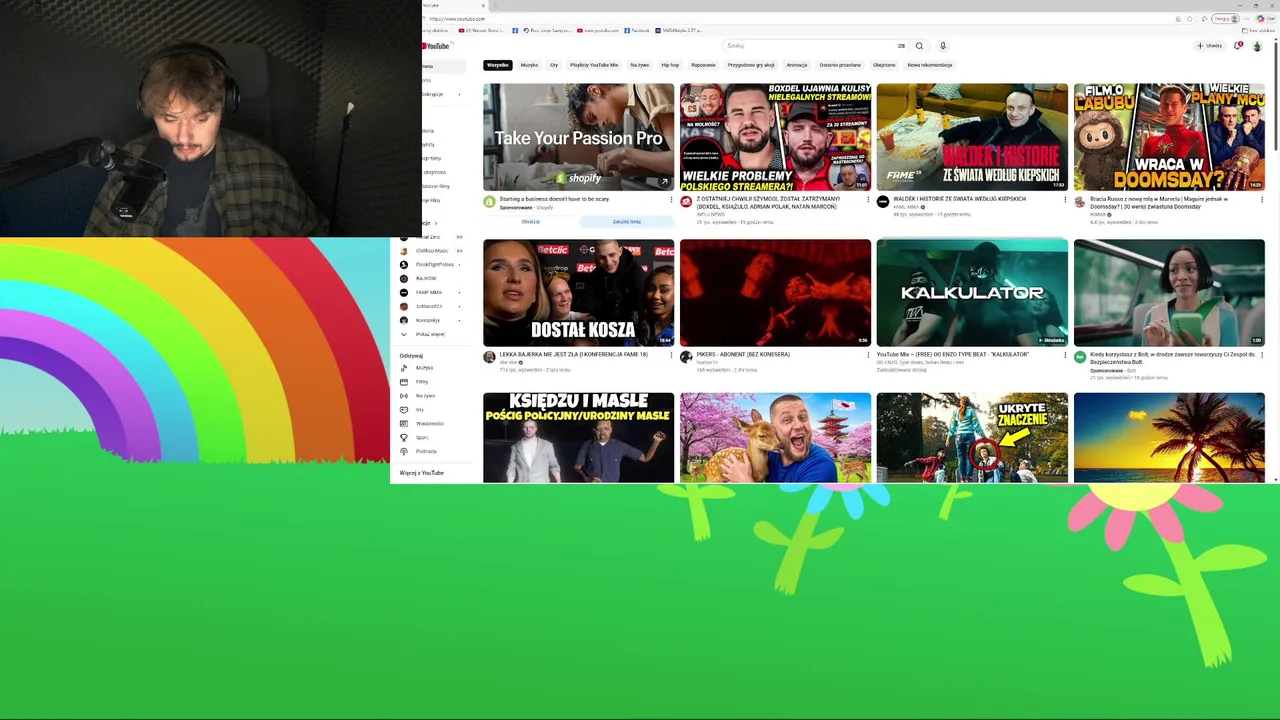Image resolution: width=1280 pixels, height=720 pixels.
Task: Click into the YouTube search field
Action: click(x=810, y=46)
